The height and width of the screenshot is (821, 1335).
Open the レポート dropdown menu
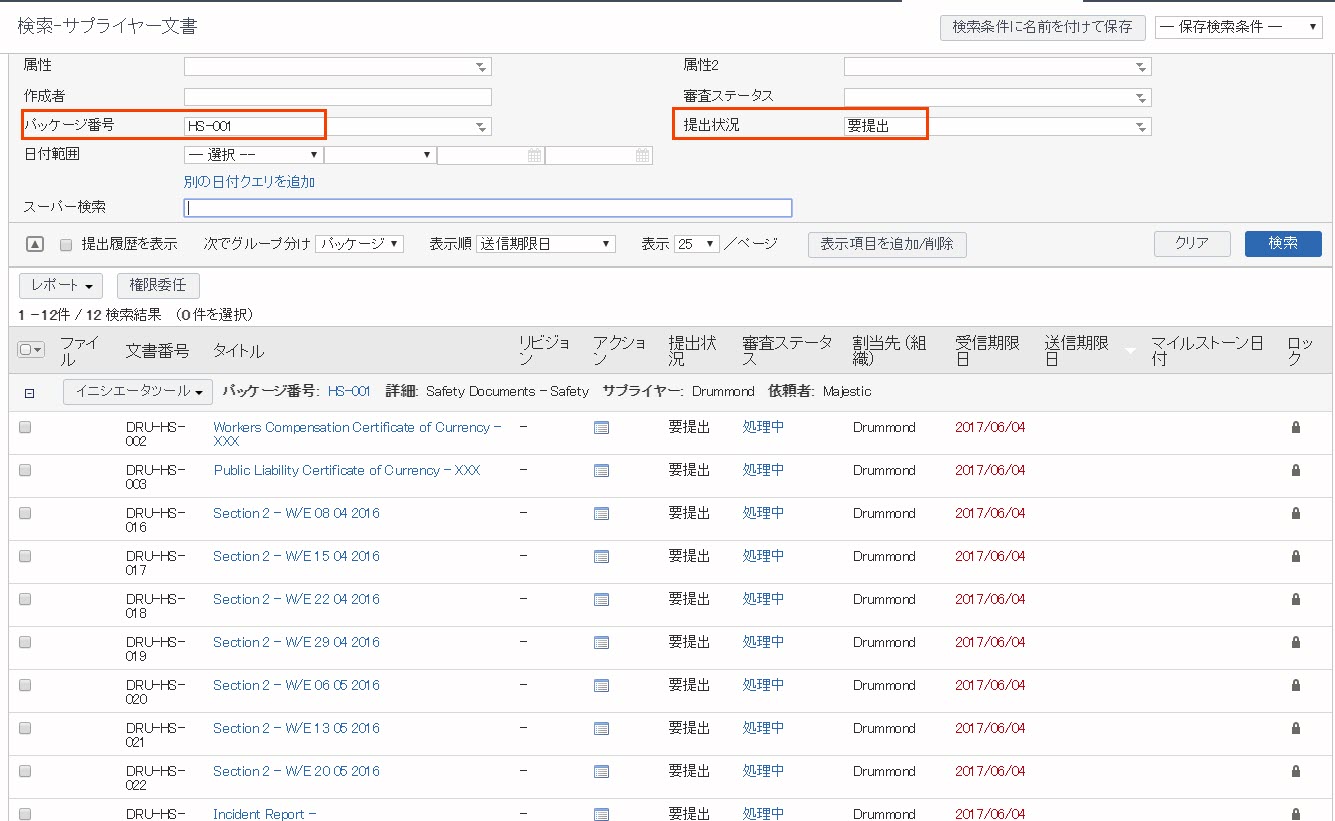click(x=61, y=286)
